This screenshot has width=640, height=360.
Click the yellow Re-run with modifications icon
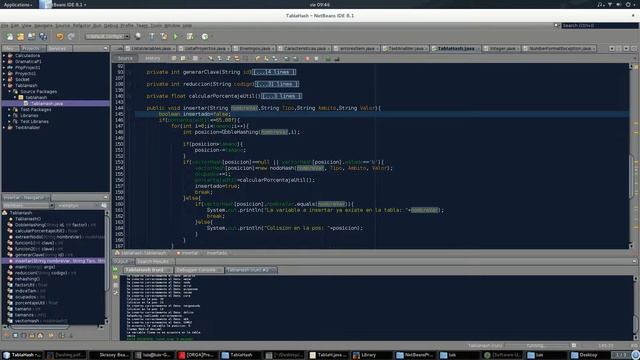click(115, 278)
